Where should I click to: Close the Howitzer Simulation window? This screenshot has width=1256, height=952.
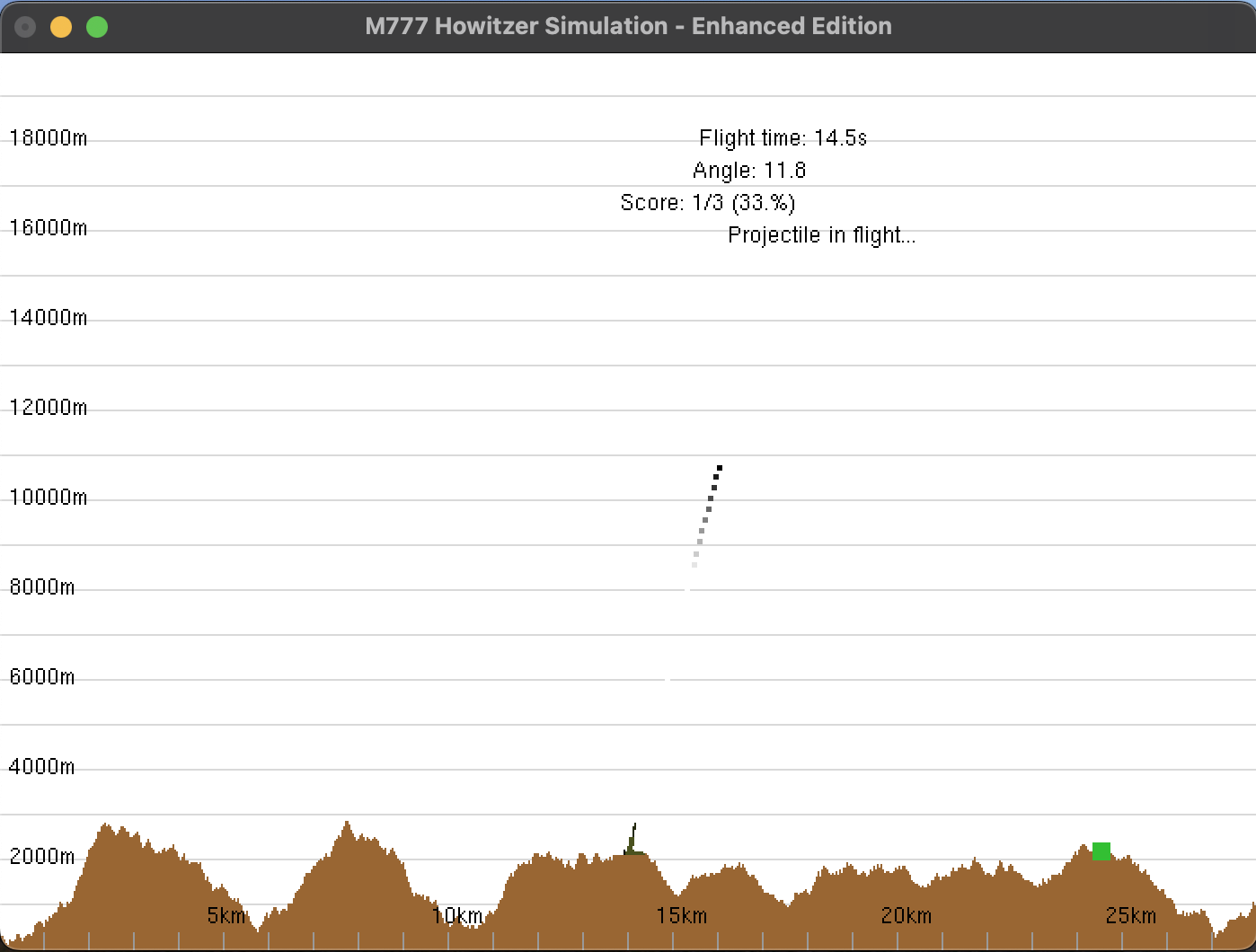[25, 27]
